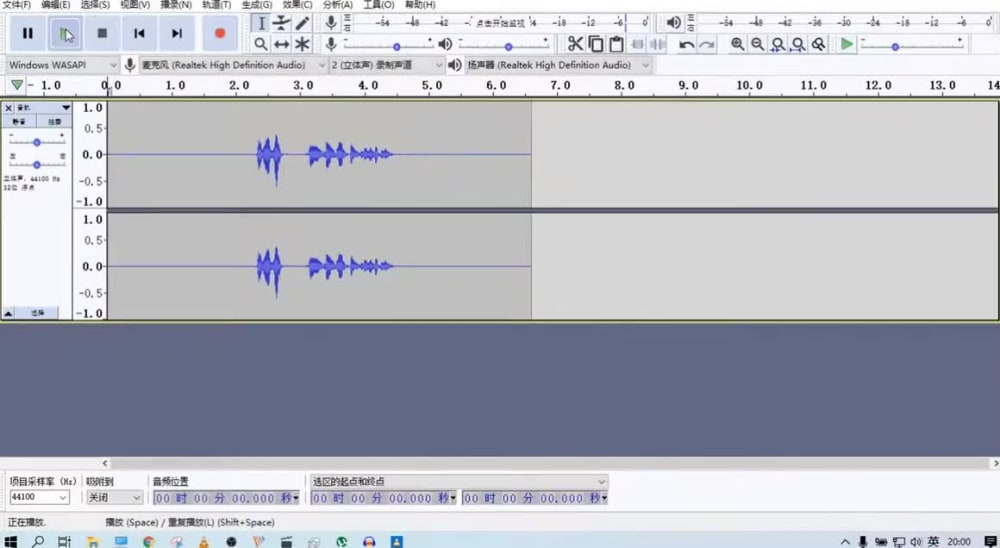Close the track with its X button

point(8,108)
